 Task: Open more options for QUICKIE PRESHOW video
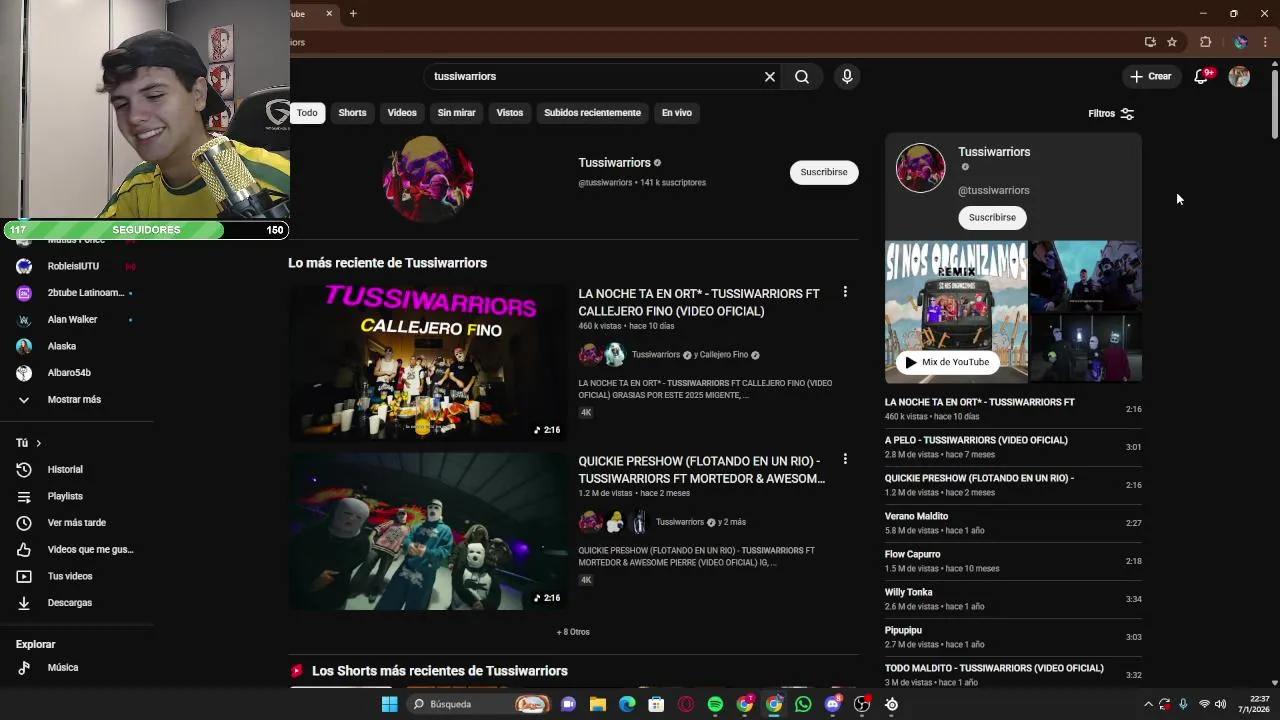[x=845, y=459]
